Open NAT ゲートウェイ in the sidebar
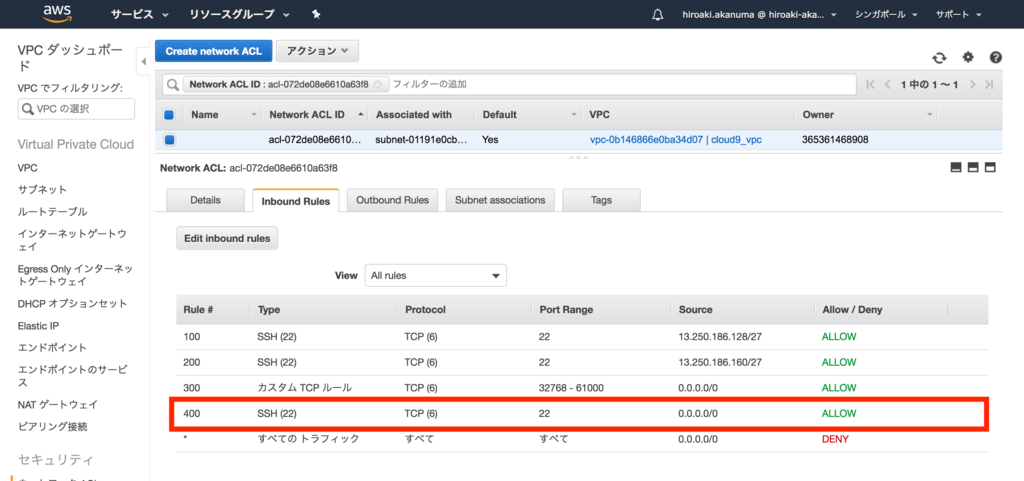Image resolution: width=1024 pixels, height=481 pixels. pos(58,405)
